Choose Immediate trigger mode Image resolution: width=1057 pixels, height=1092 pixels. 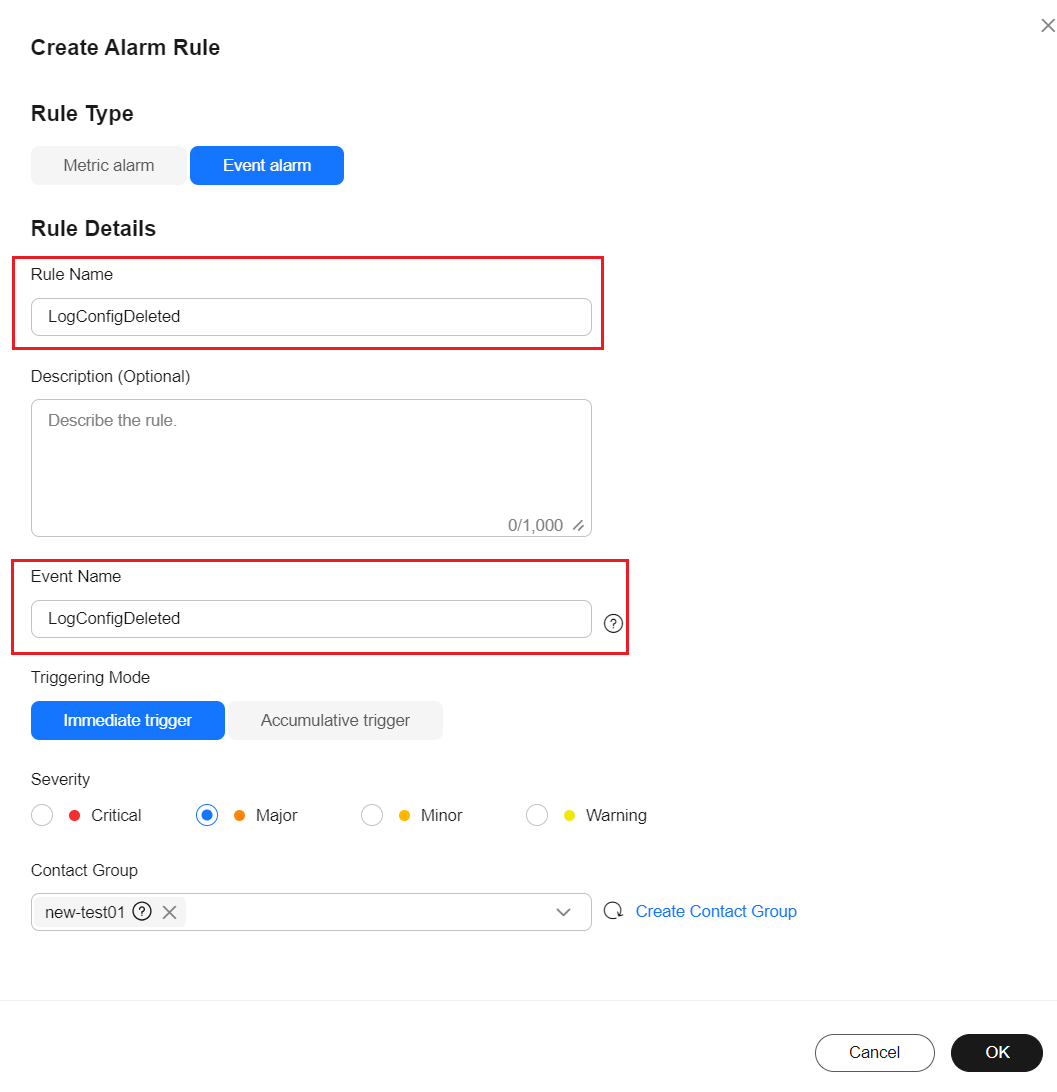pyautogui.click(x=127, y=720)
